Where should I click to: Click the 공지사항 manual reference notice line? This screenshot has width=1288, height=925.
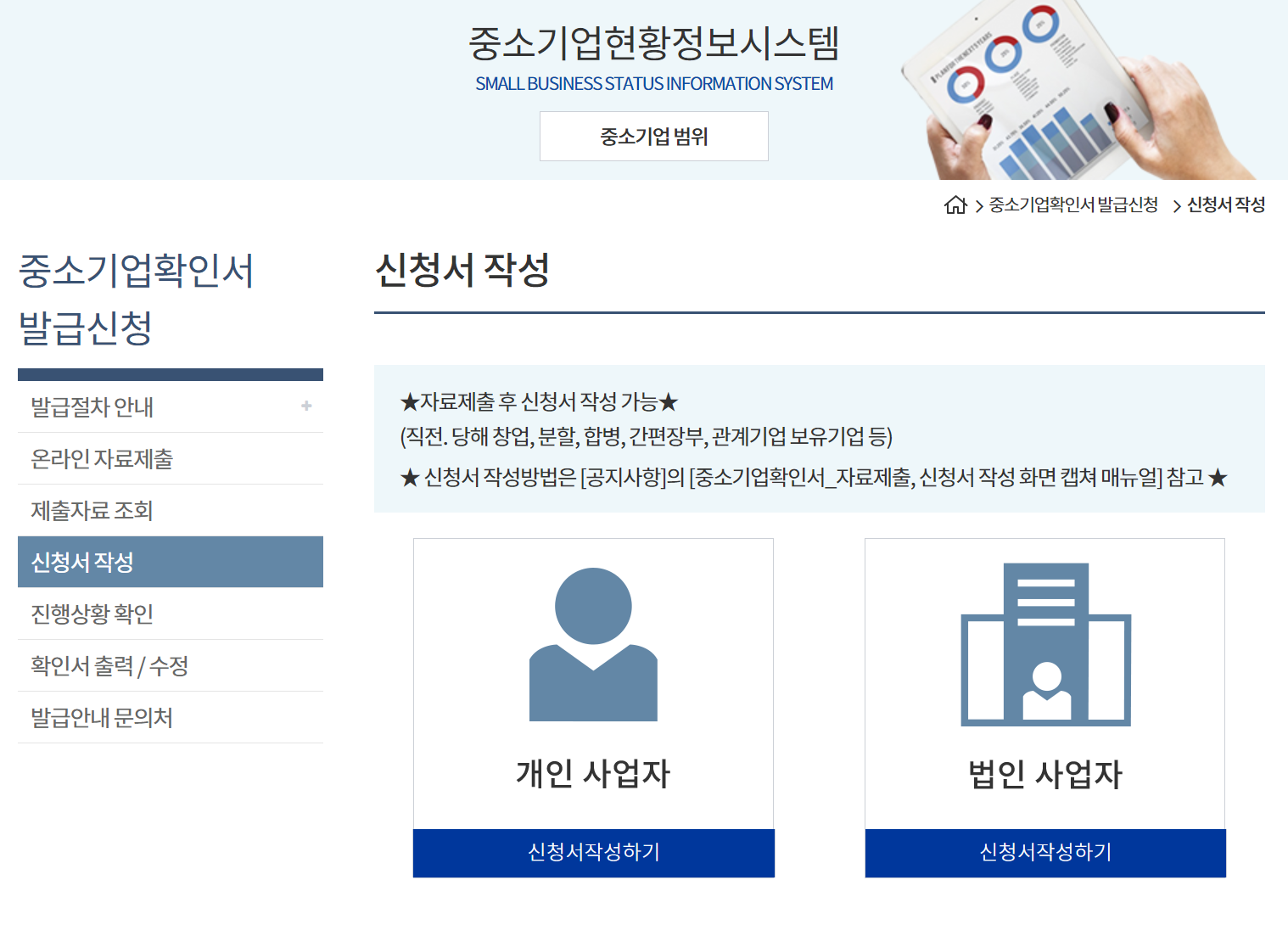814,477
